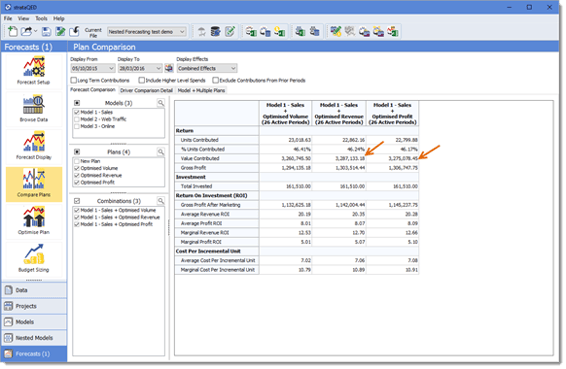Check the New Plan checkbox
Viewport: 566px width, 369px height.
click(x=77, y=161)
